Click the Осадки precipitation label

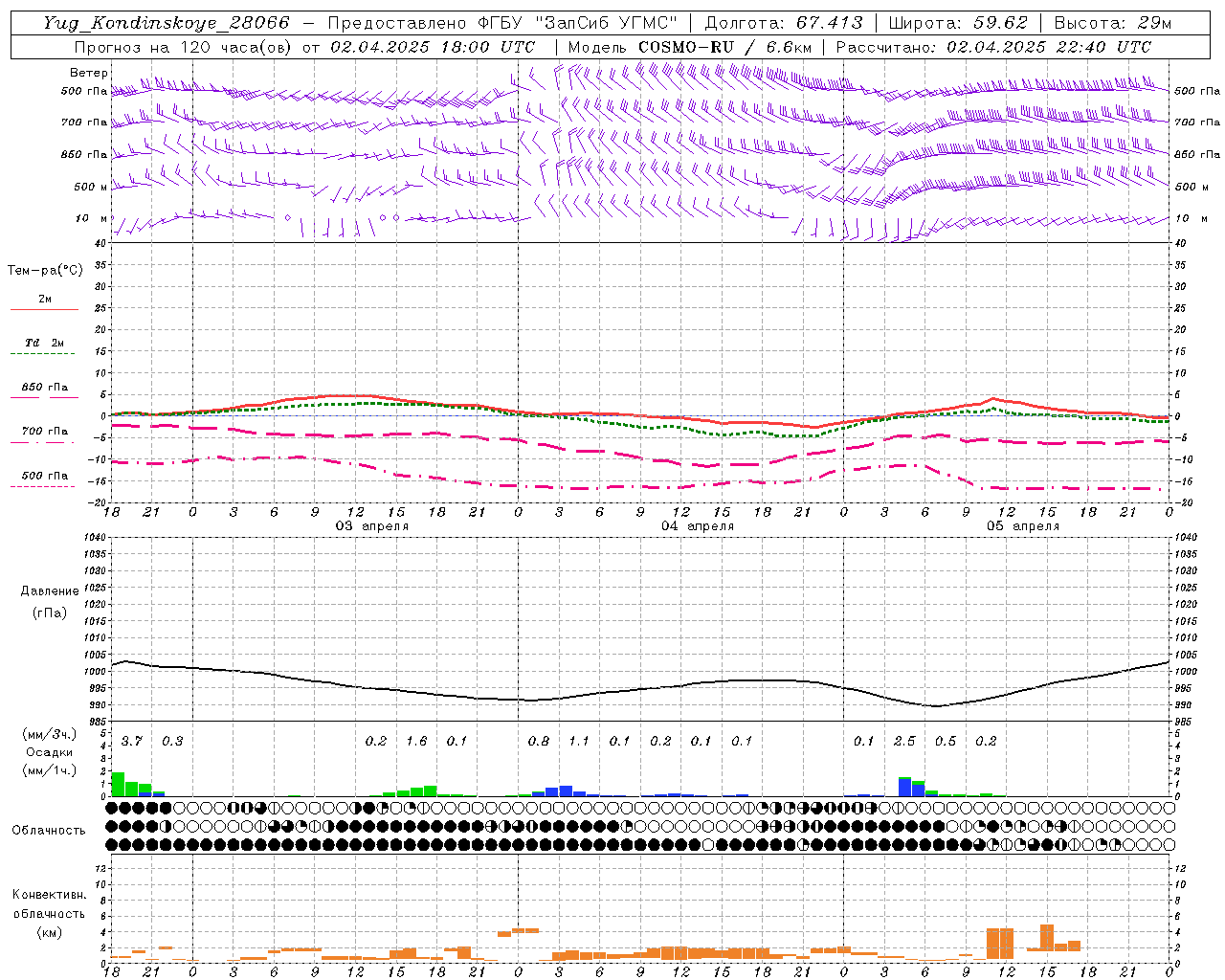(x=49, y=752)
